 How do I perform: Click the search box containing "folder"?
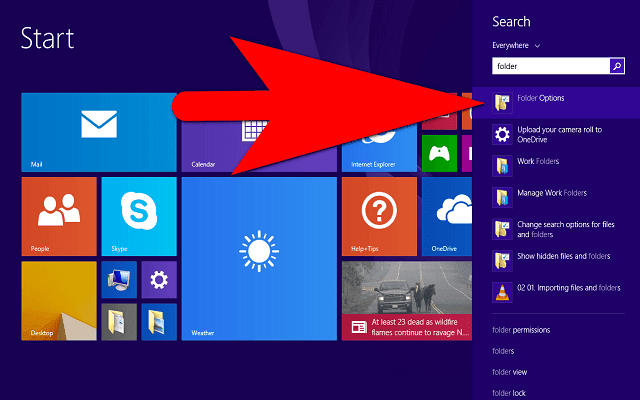[550, 66]
